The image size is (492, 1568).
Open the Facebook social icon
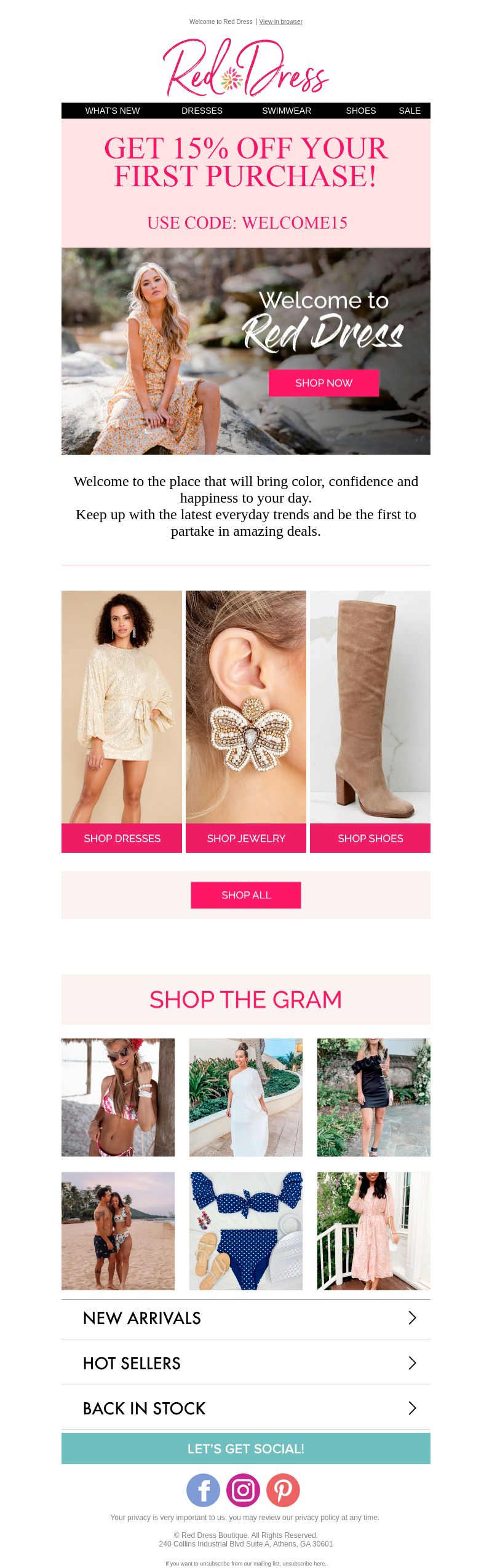[x=203, y=1490]
